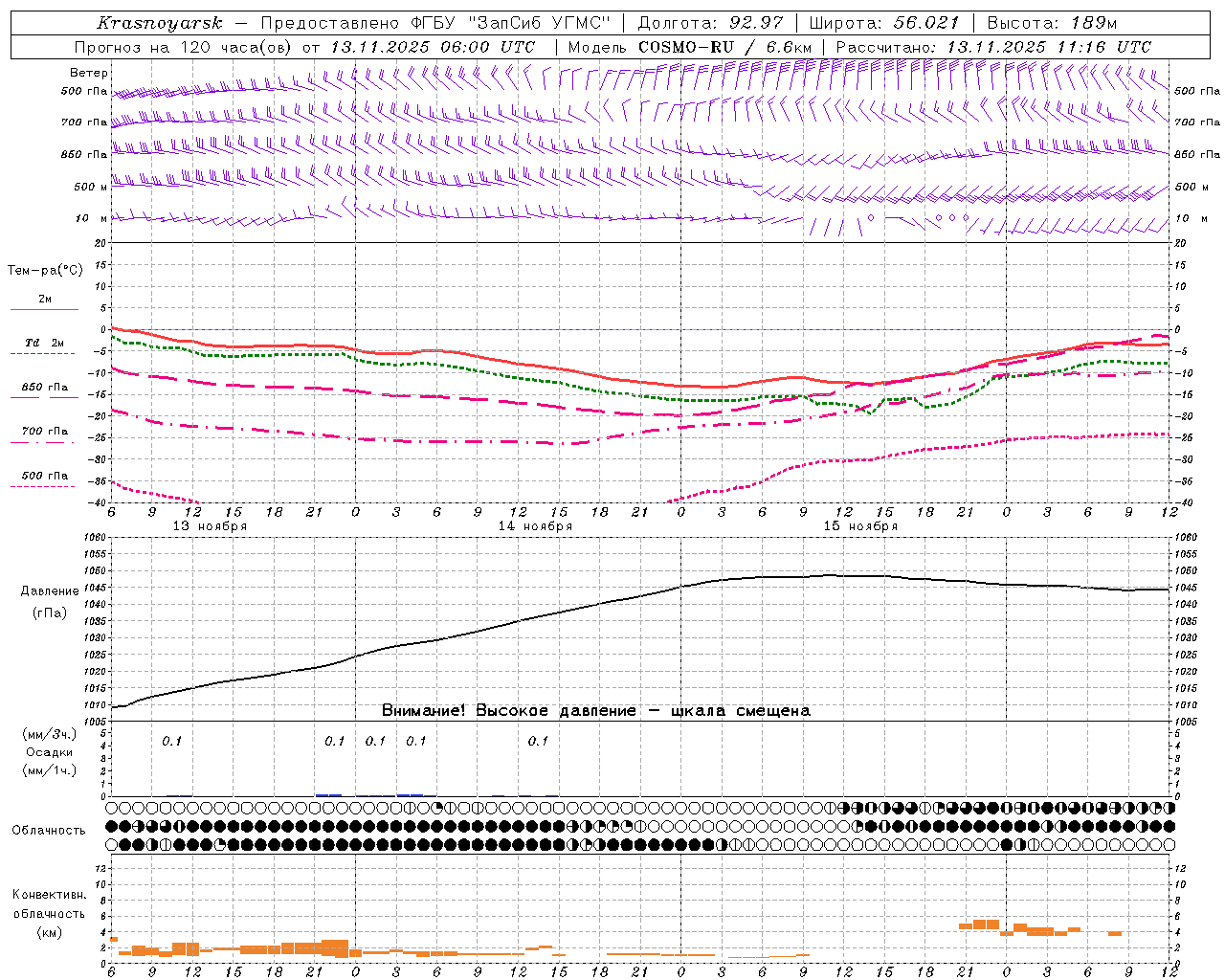The image size is (1225, 980).
Task: Click the '14 ноября' date label
Action: pos(535,526)
